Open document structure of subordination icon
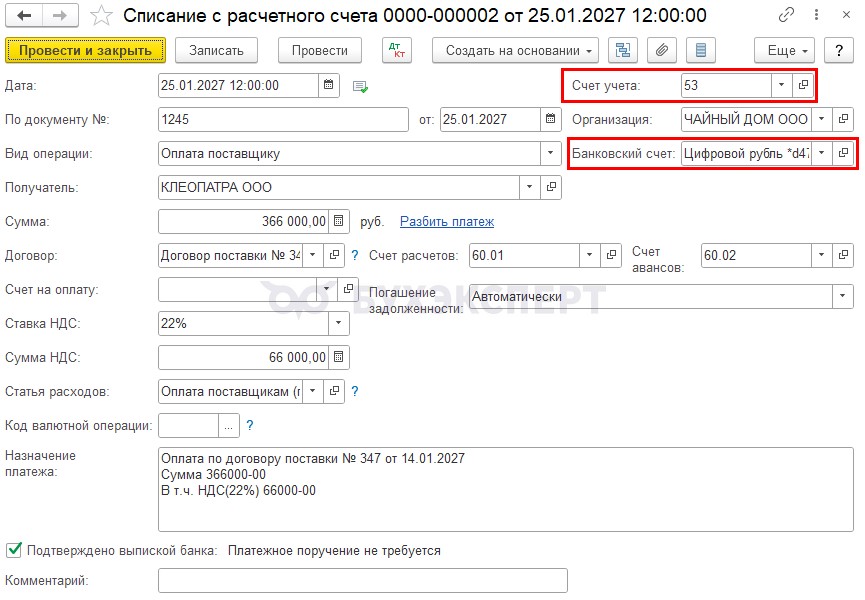865x600 pixels. point(623,50)
